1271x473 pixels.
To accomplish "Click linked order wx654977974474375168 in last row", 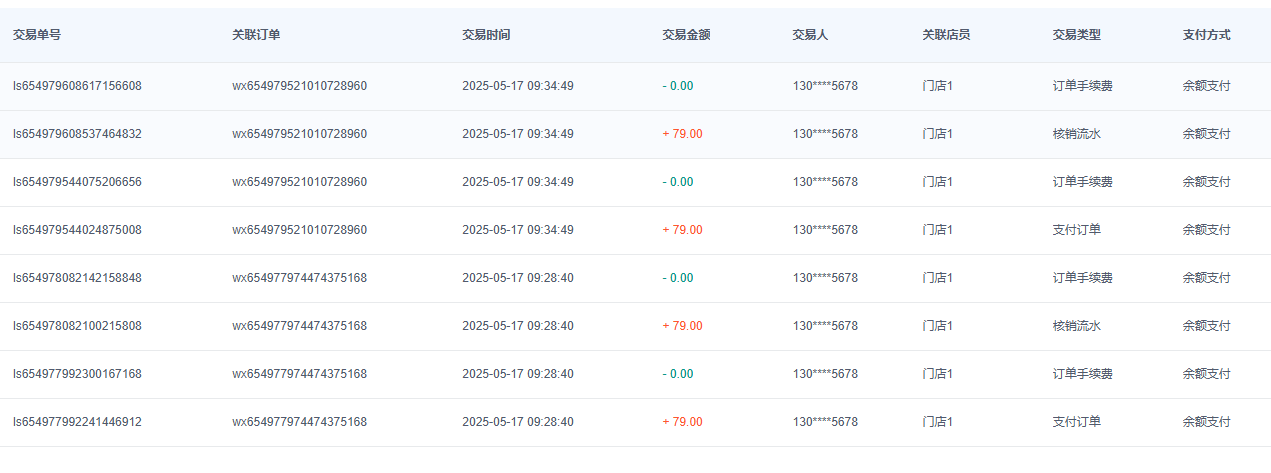I will click(x=300, y=422).
